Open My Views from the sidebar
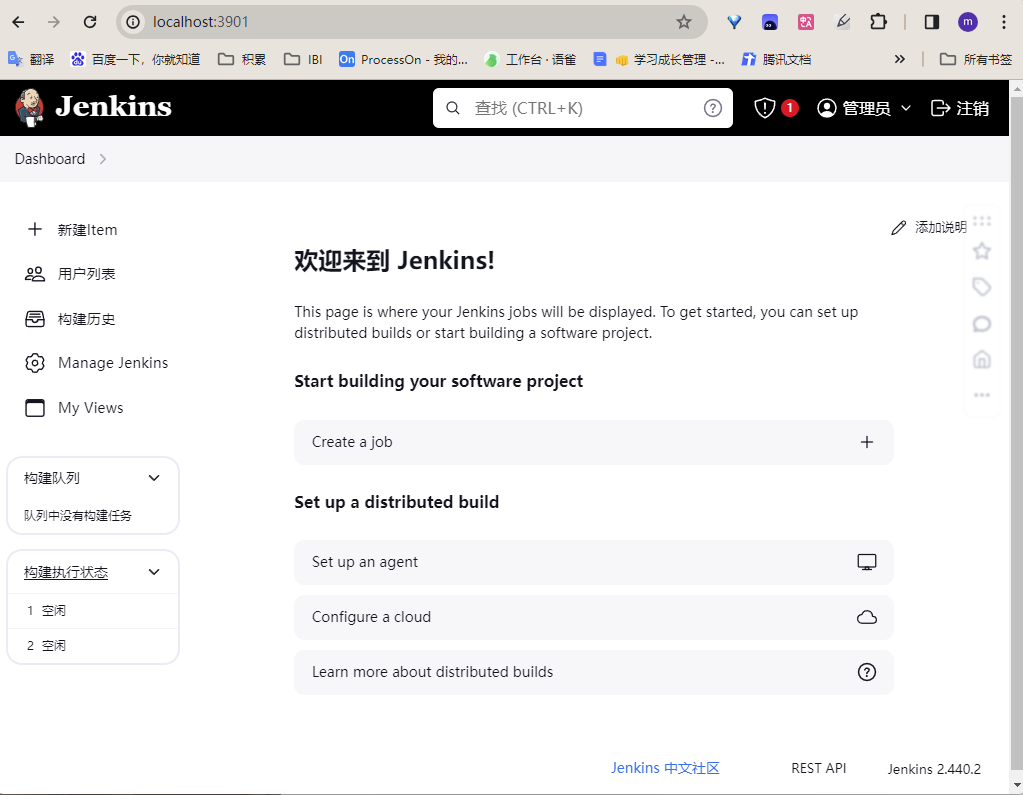 74,408
